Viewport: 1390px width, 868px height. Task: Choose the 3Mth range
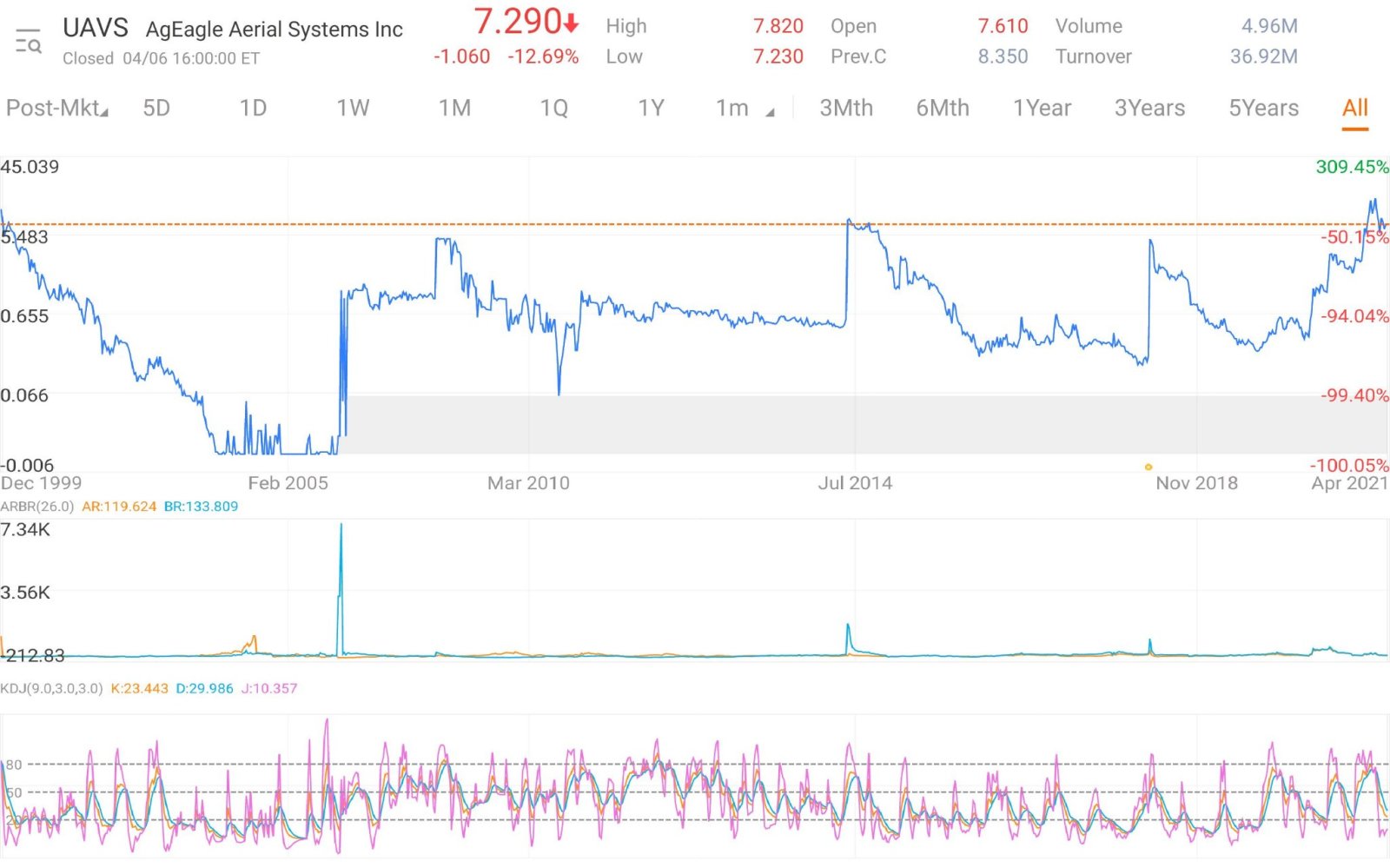click(x=846, y=109)
